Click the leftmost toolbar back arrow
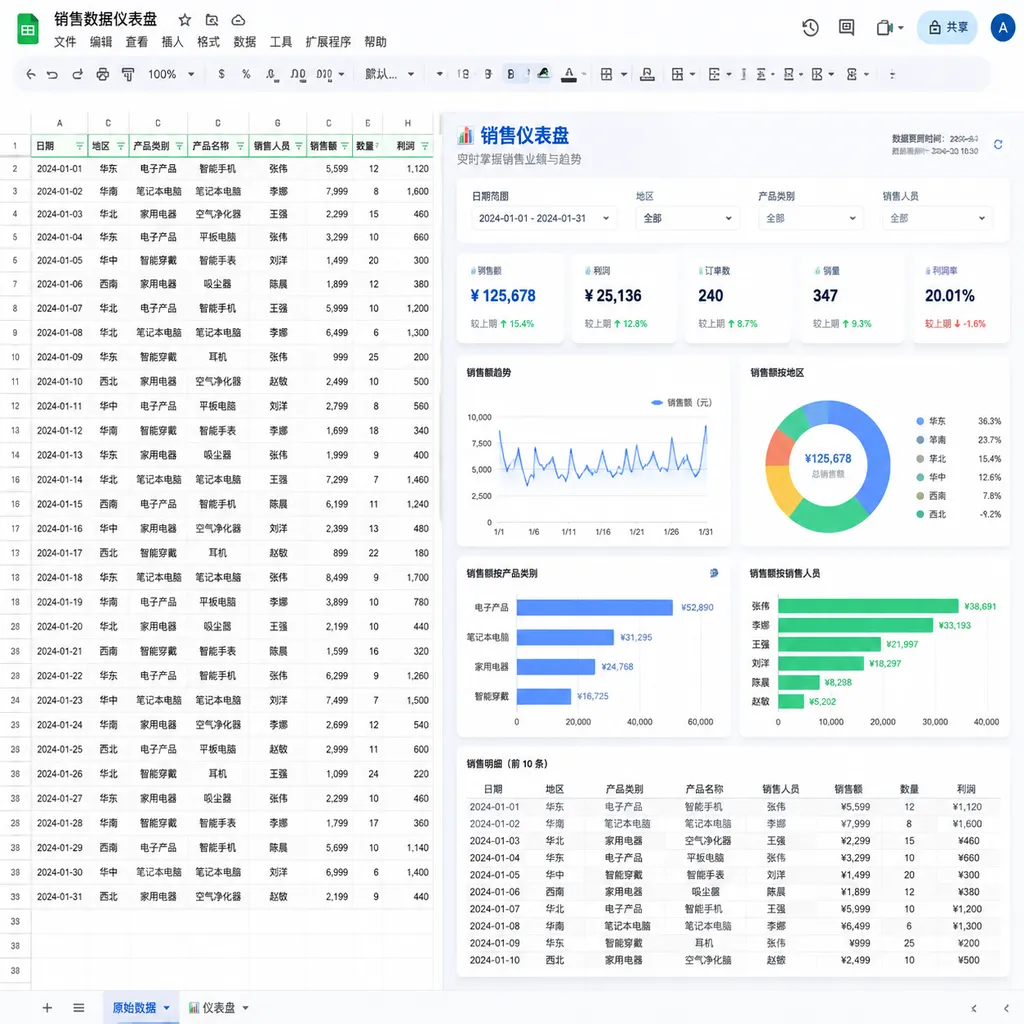This screenshot has width=1024, height=1024. (30, 74)
